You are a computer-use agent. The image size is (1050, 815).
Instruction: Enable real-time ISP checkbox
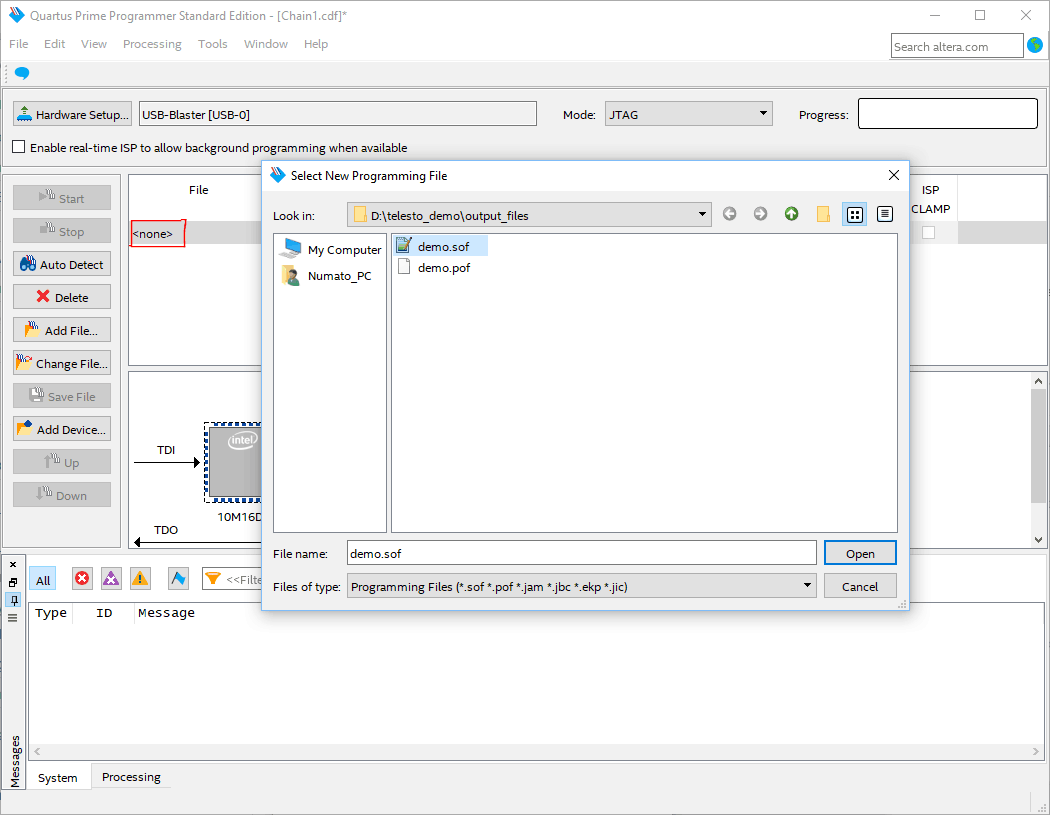(x=19, y=147)
